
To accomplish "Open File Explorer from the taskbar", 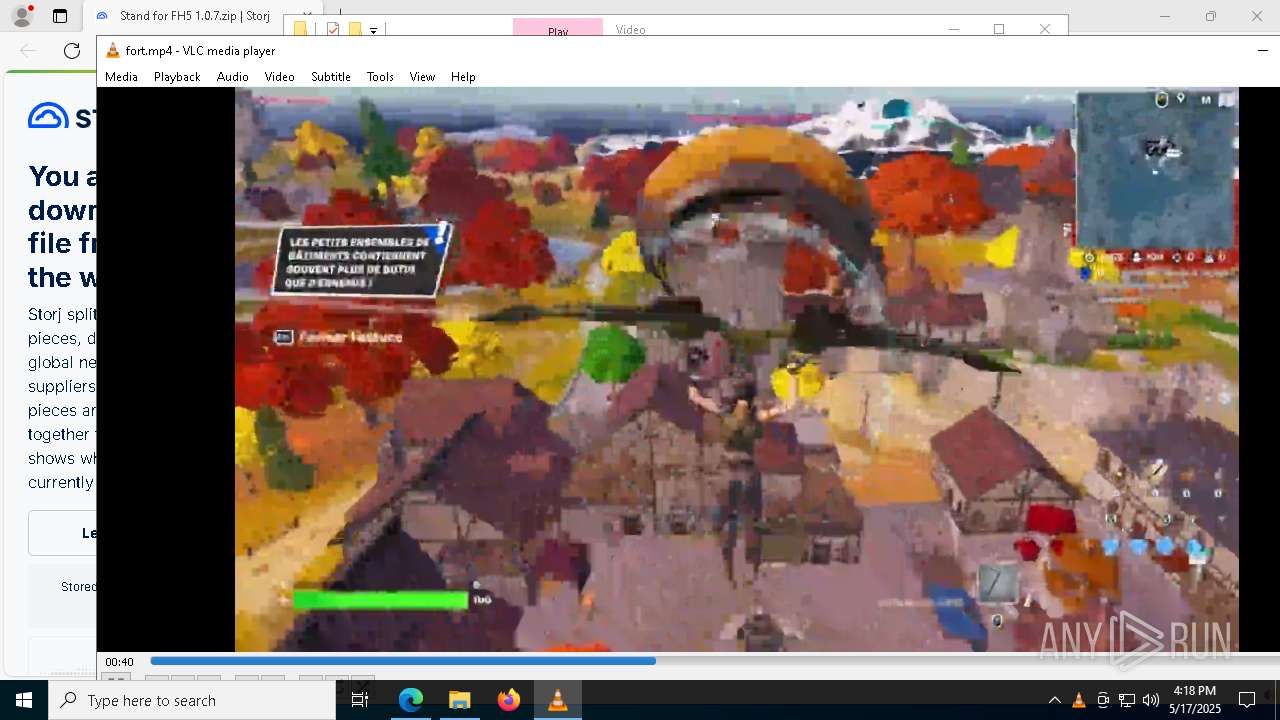I will pyautogui.click(x=460, y=700).
